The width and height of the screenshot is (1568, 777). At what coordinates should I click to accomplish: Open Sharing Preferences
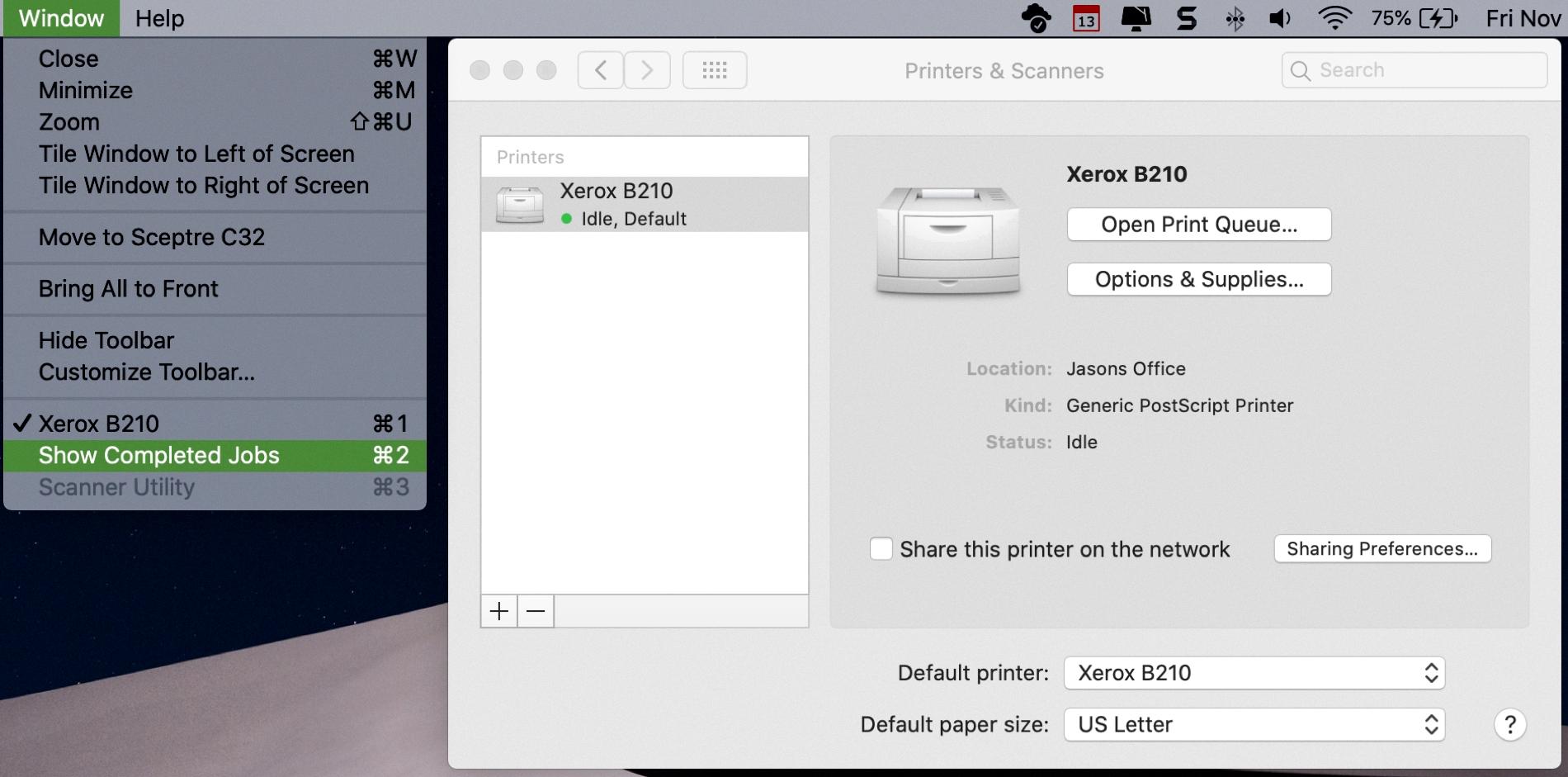pos(1381,548)
